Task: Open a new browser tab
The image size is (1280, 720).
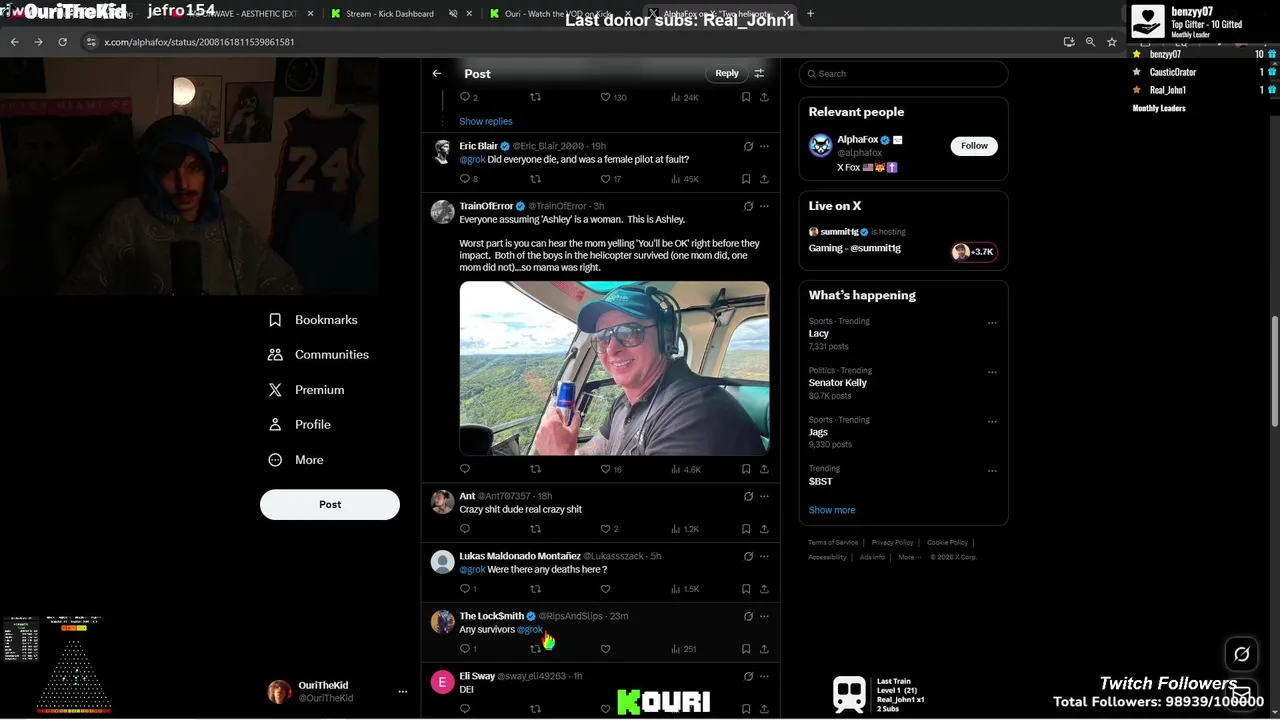Action: pos(810,14)
